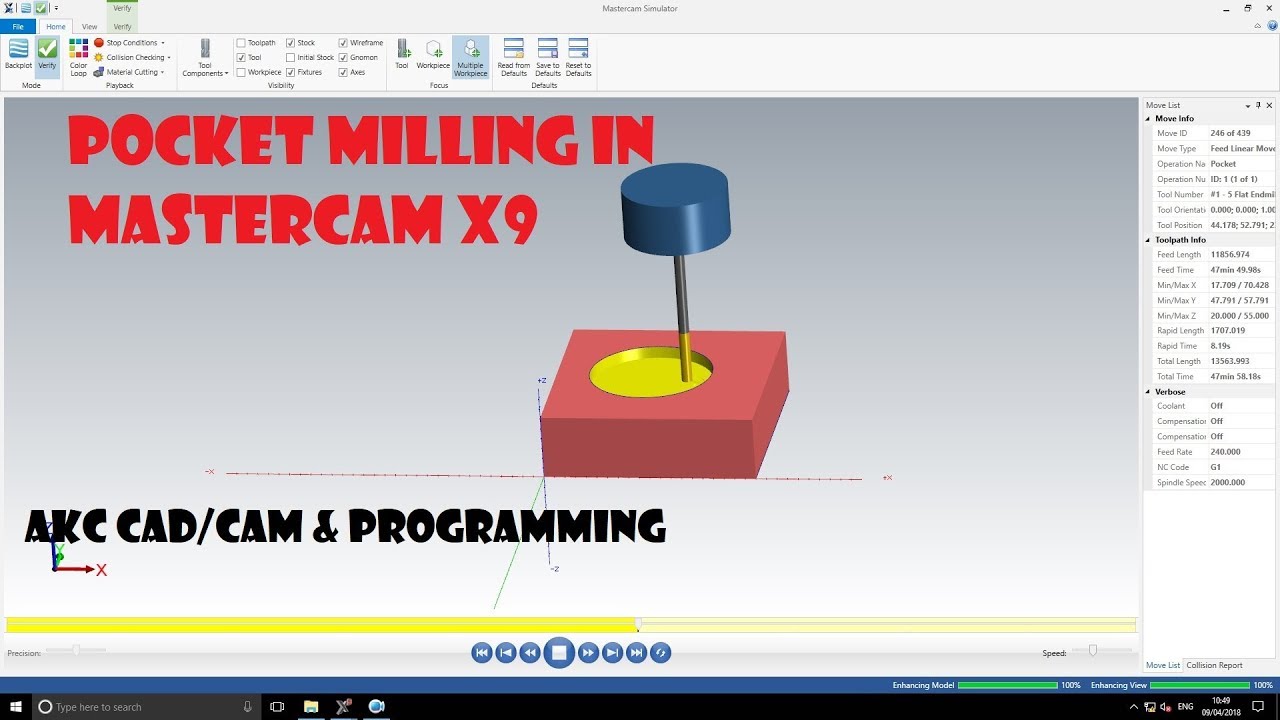Click Reset to Defaults
Viewport: 1280px width, 720px height.
point(578,58)
